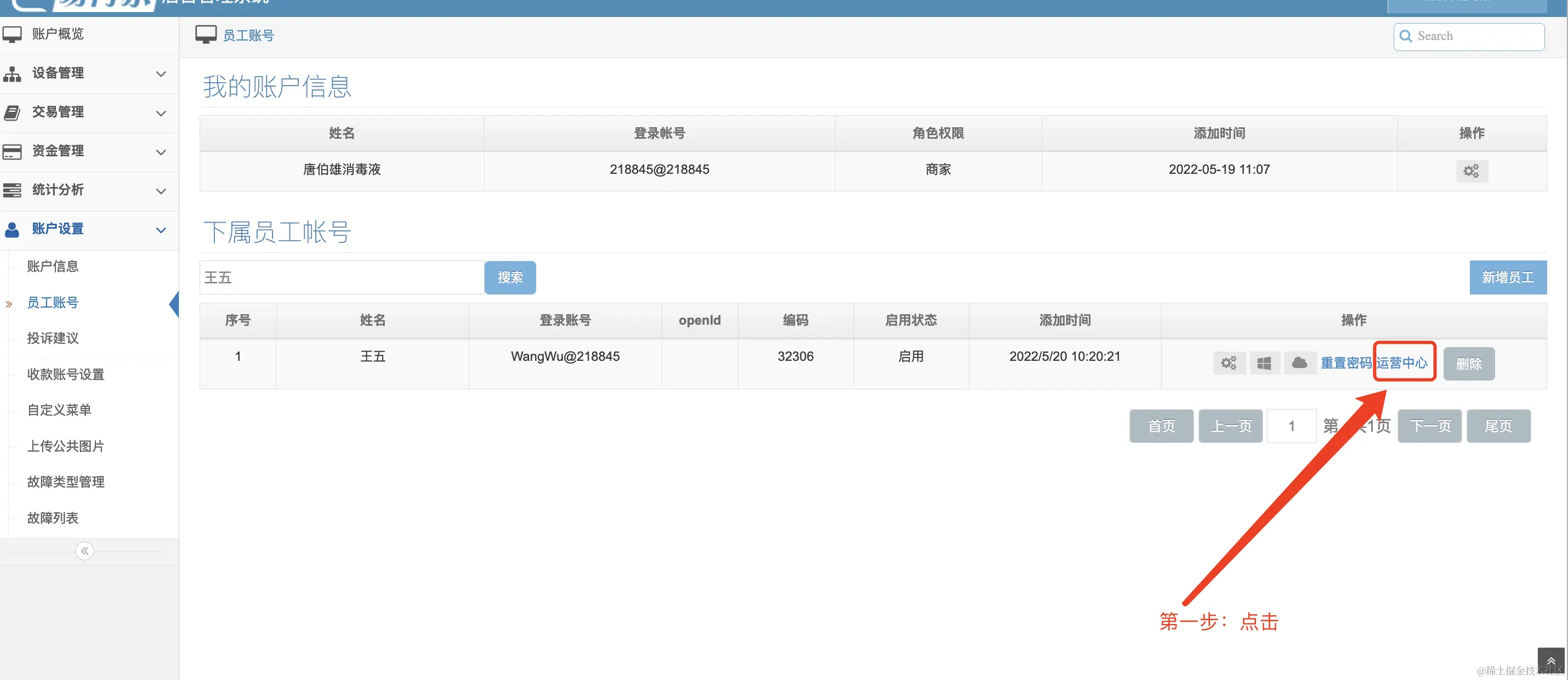
Task: Click the magnifier icon in the top search bar
Action: pyautogui.click(x=1406, y=37)
